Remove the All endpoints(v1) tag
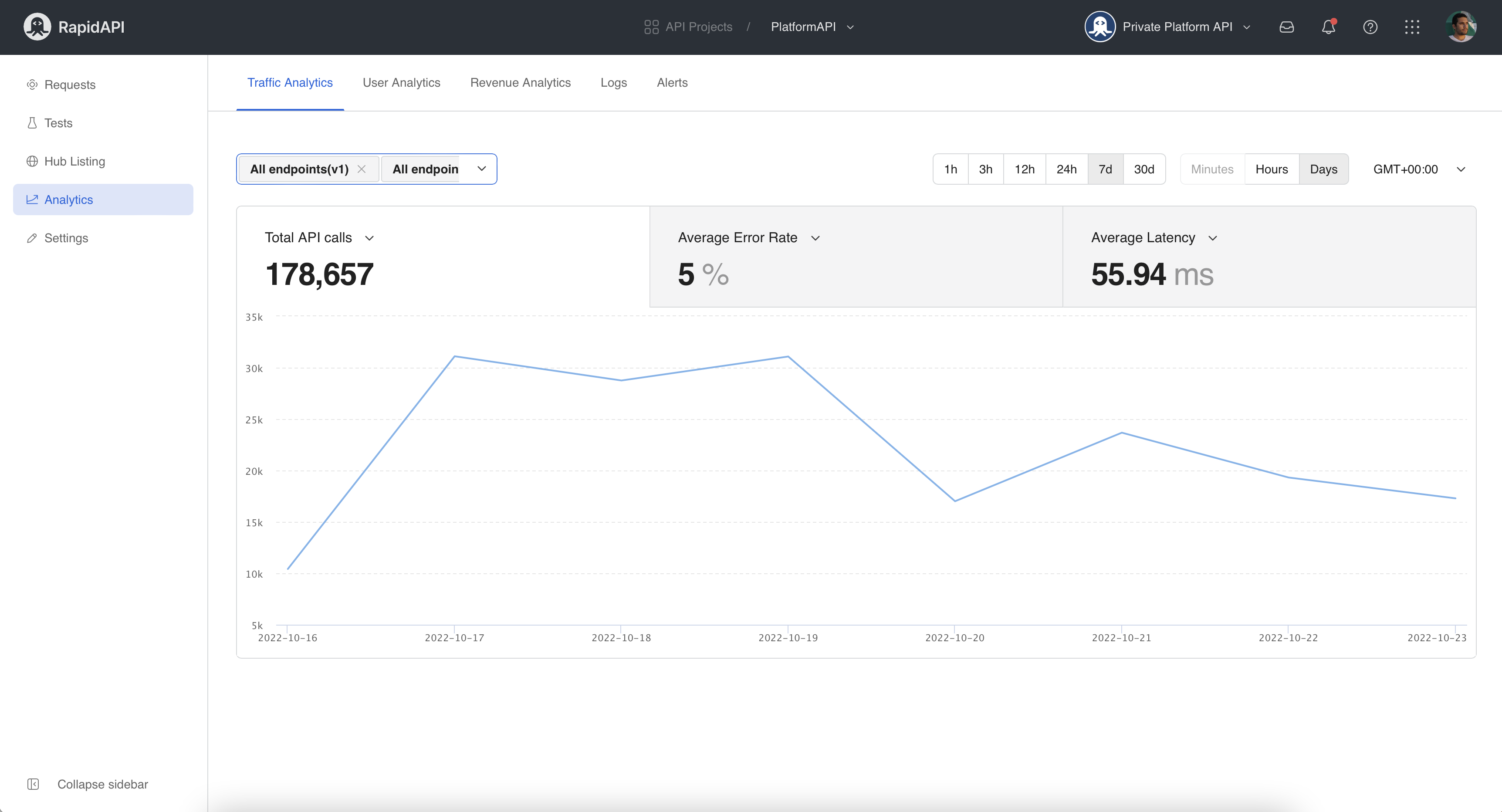Viewport: 1502px width, 812px height. tap(362, 169)
